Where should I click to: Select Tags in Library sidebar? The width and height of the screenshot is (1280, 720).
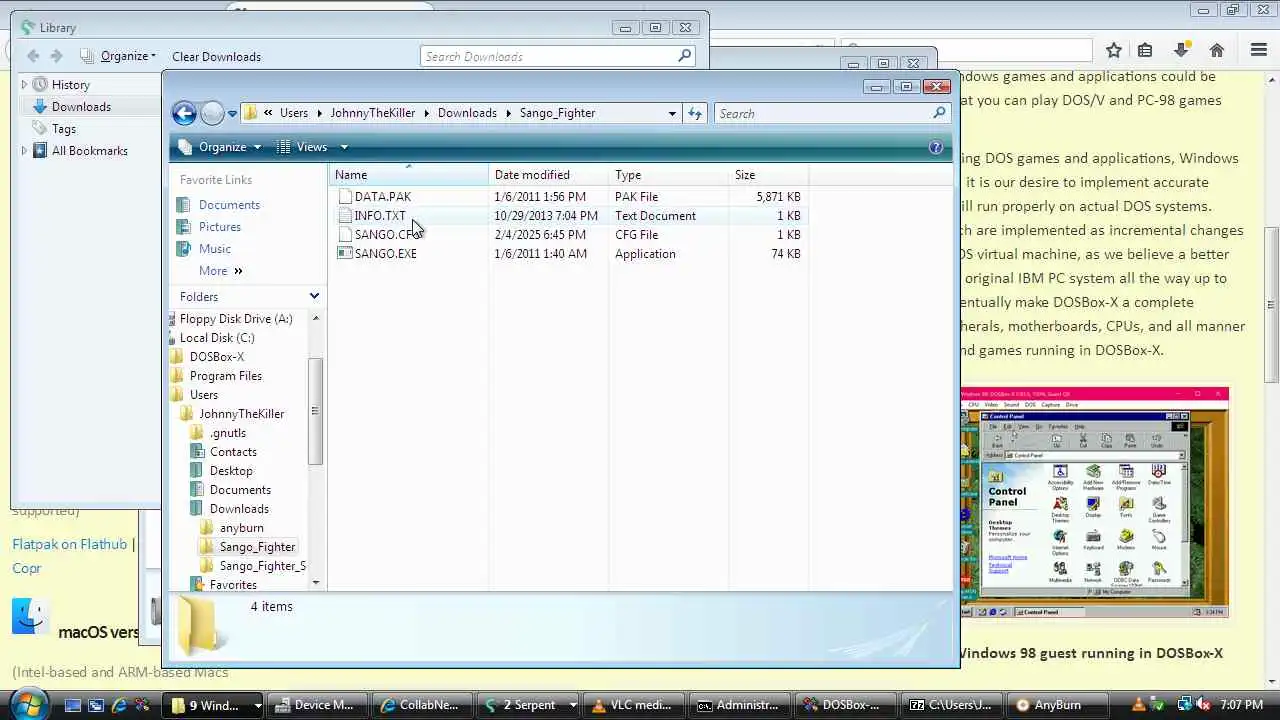click(64, 129)
